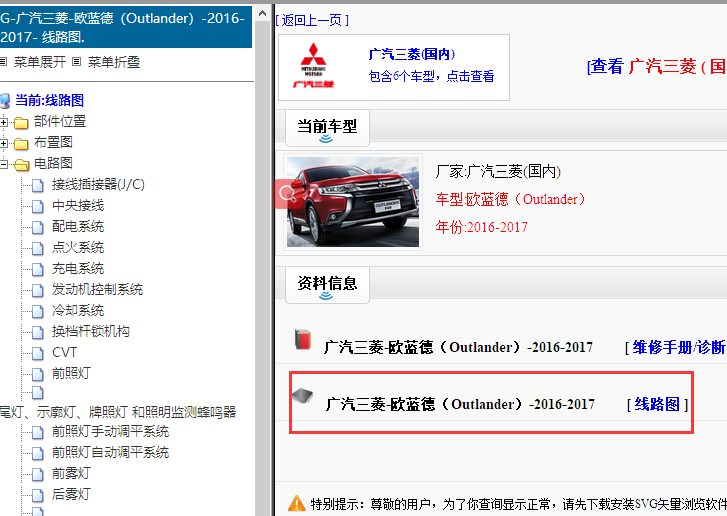The width and height of the screenshot is (727, 516).
Task: Select the CVT entry
Action: 64,352
